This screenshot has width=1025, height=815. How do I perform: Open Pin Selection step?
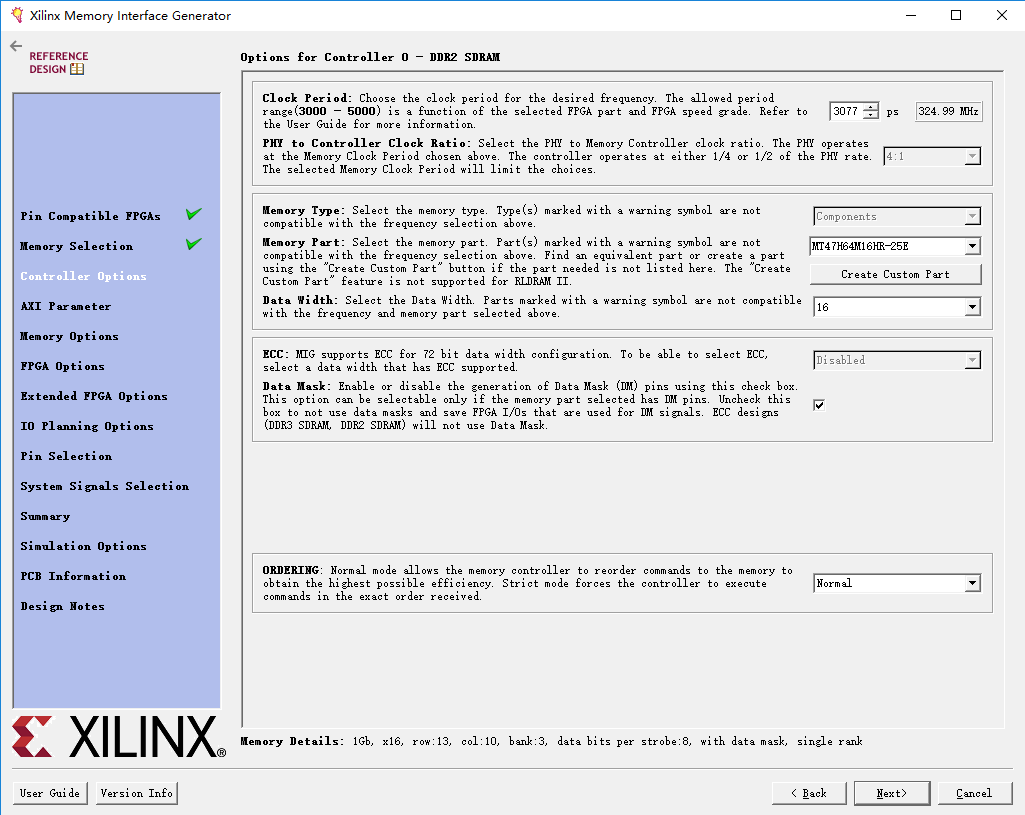coord(66,456)
